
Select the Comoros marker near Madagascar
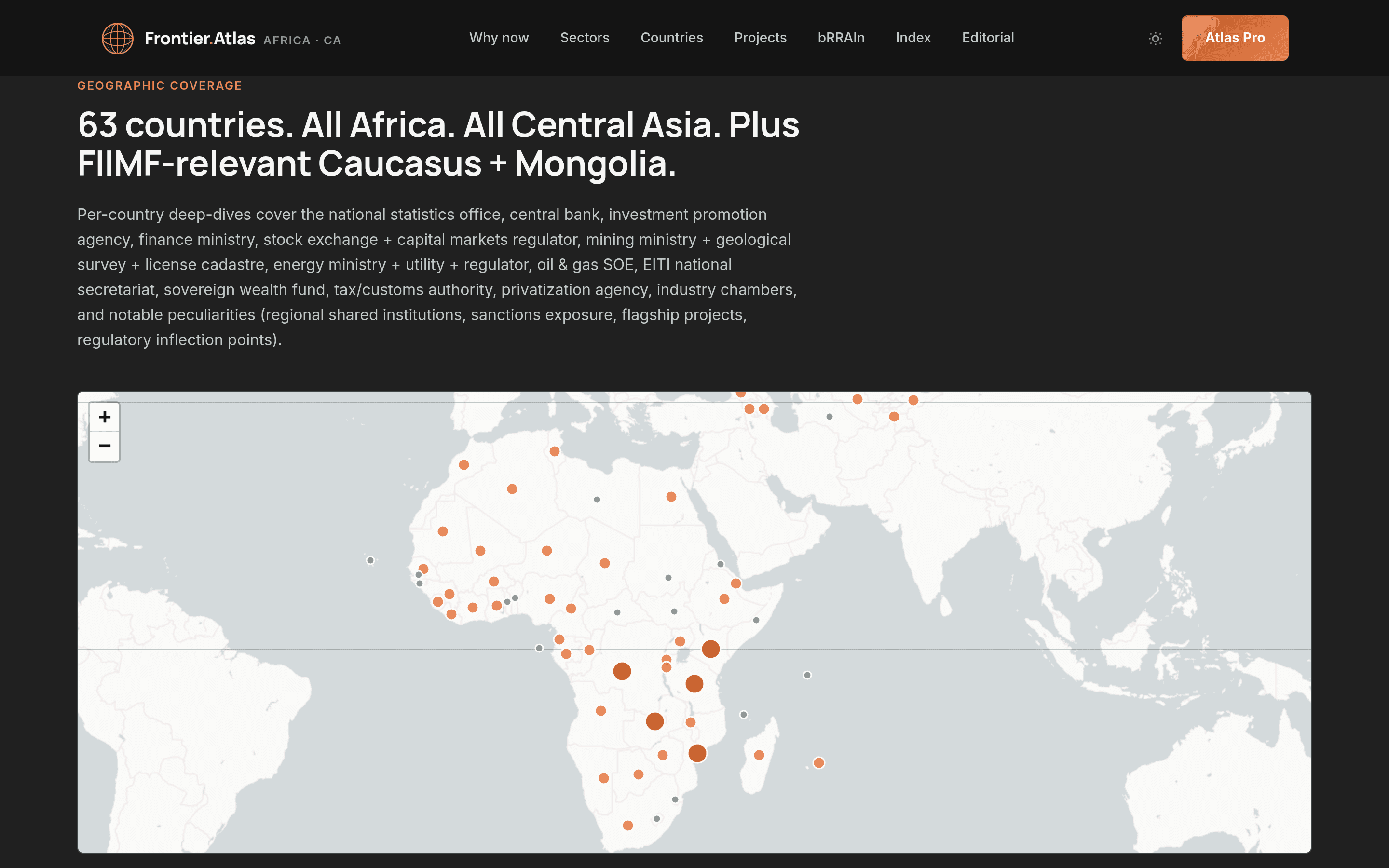click(743, 715)
